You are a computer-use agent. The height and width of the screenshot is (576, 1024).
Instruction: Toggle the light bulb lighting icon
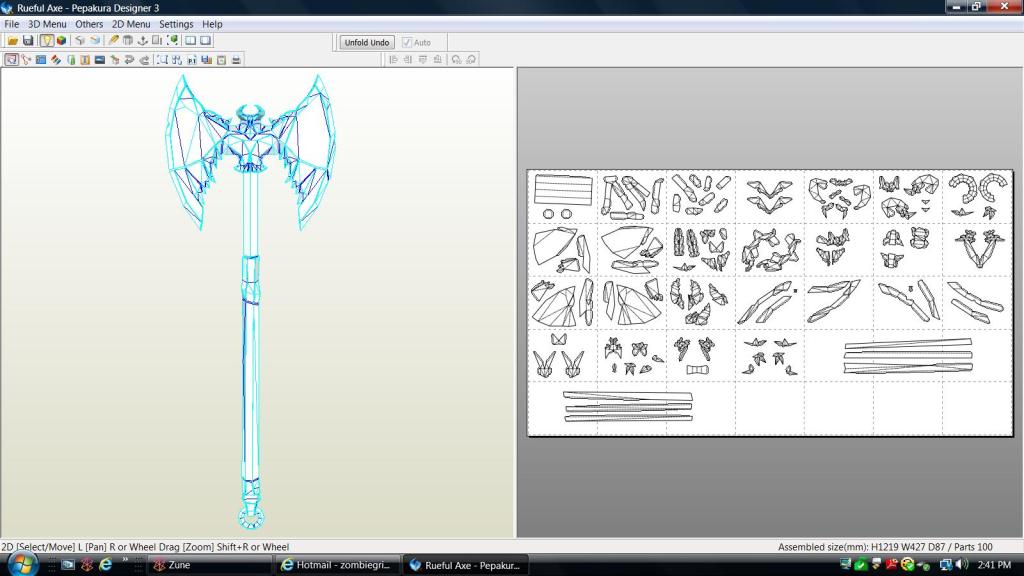(46, 40)
